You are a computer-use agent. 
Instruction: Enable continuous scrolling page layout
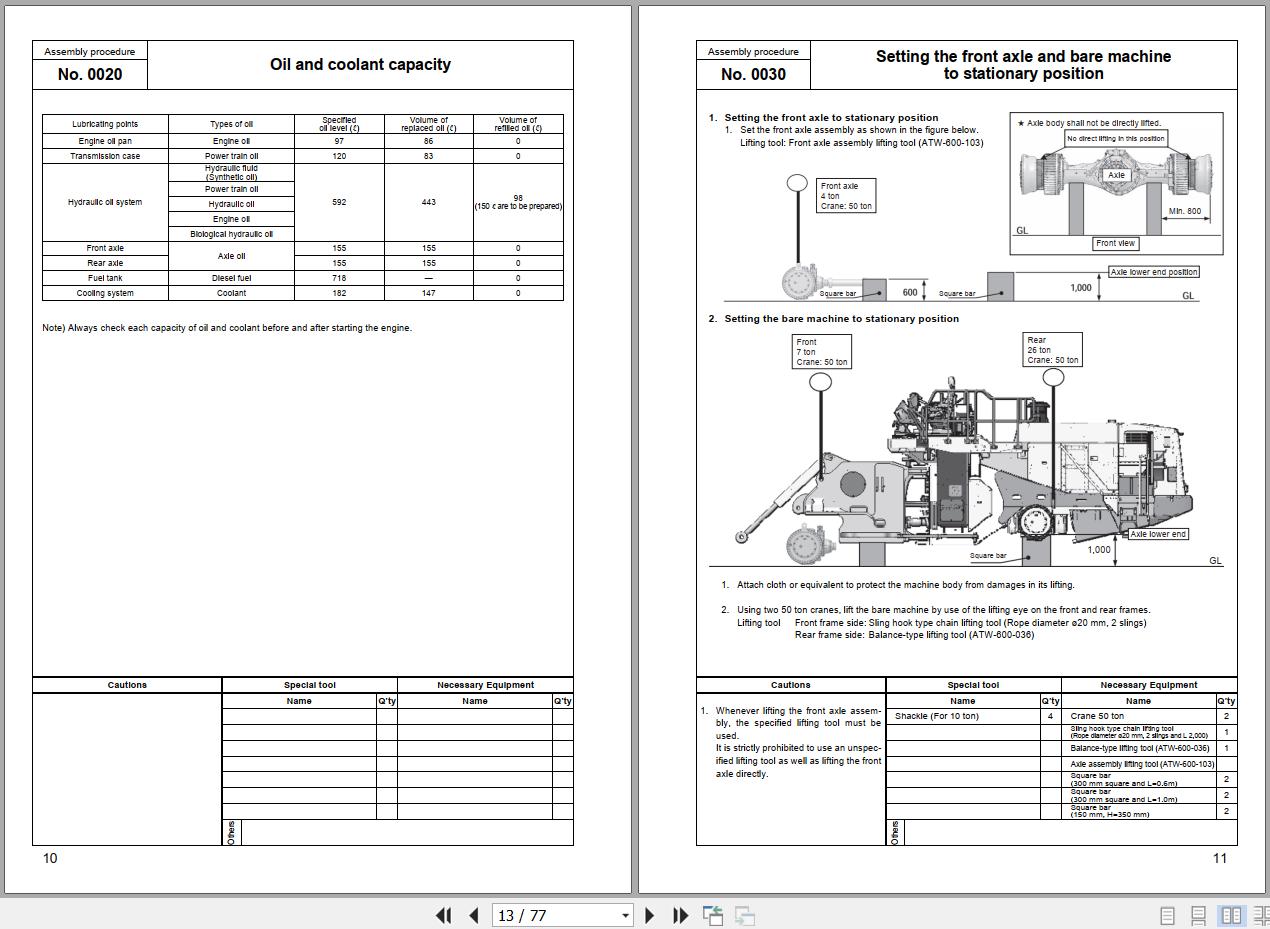point(1198,915)
